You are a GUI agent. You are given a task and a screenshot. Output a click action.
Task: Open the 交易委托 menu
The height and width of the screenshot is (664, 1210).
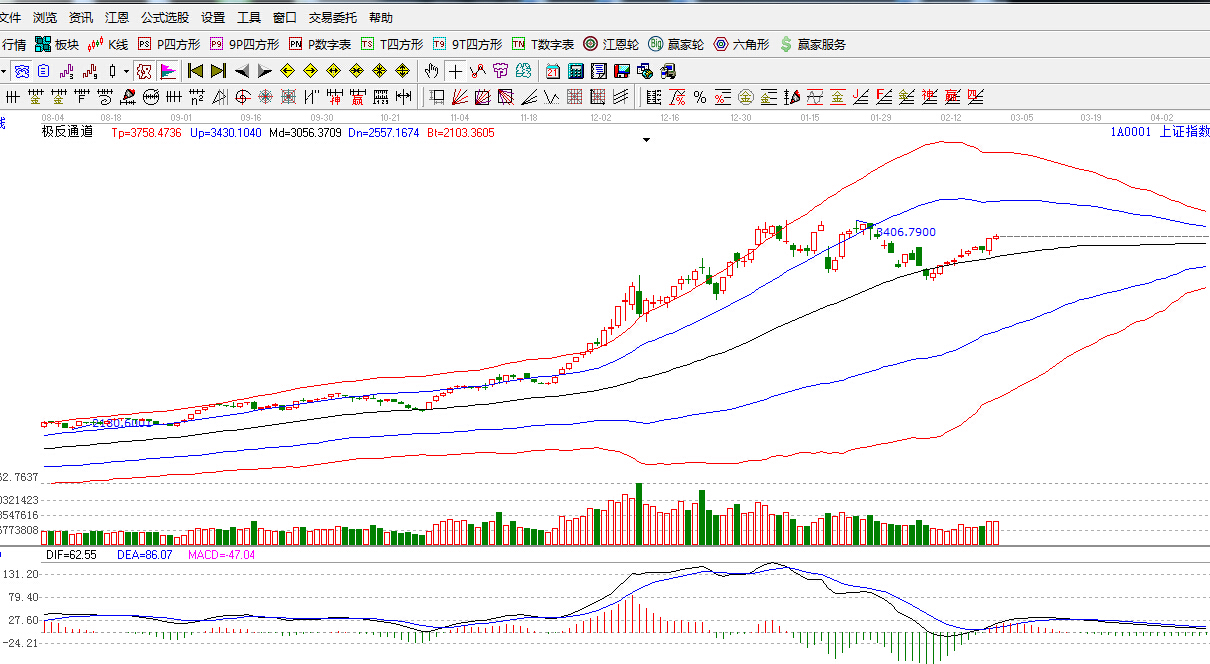334,17
